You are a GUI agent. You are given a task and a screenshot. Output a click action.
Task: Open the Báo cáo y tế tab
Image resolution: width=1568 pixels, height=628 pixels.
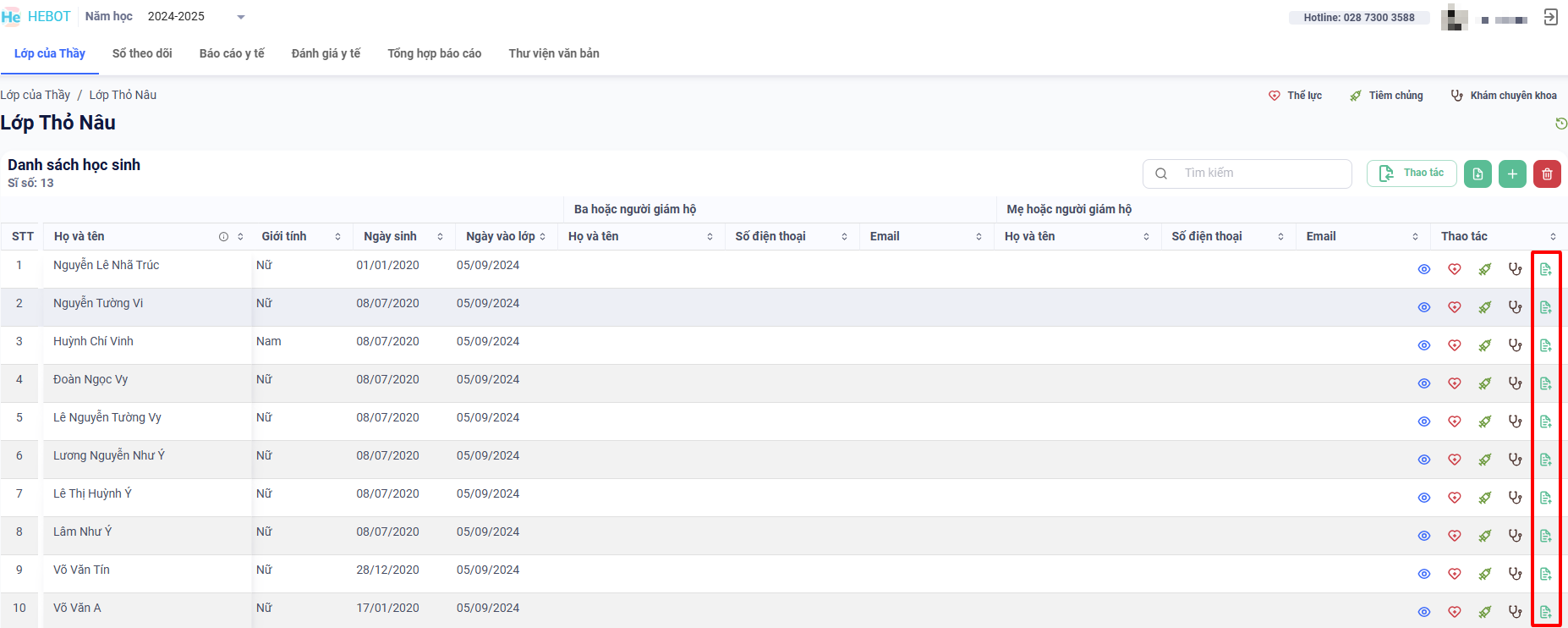[232, 53]
